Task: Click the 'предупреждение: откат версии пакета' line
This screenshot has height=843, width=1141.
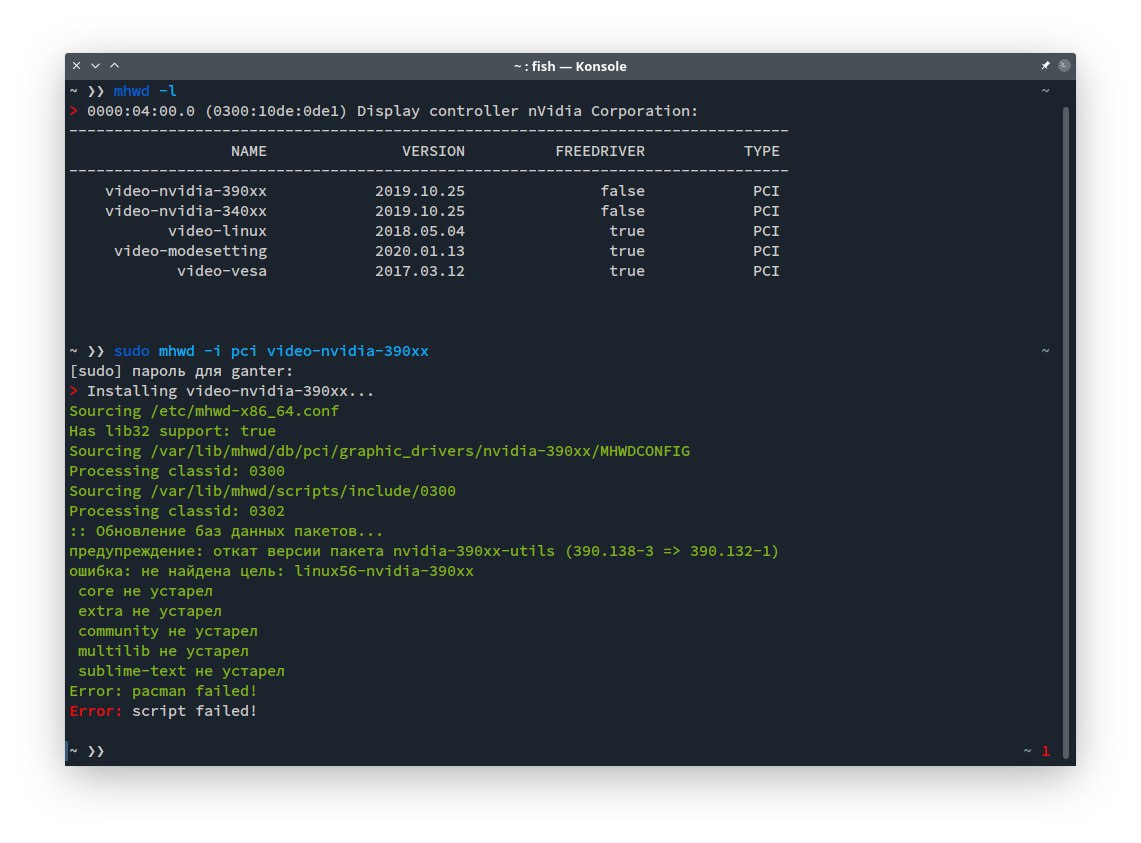Action: coord(424,551)
